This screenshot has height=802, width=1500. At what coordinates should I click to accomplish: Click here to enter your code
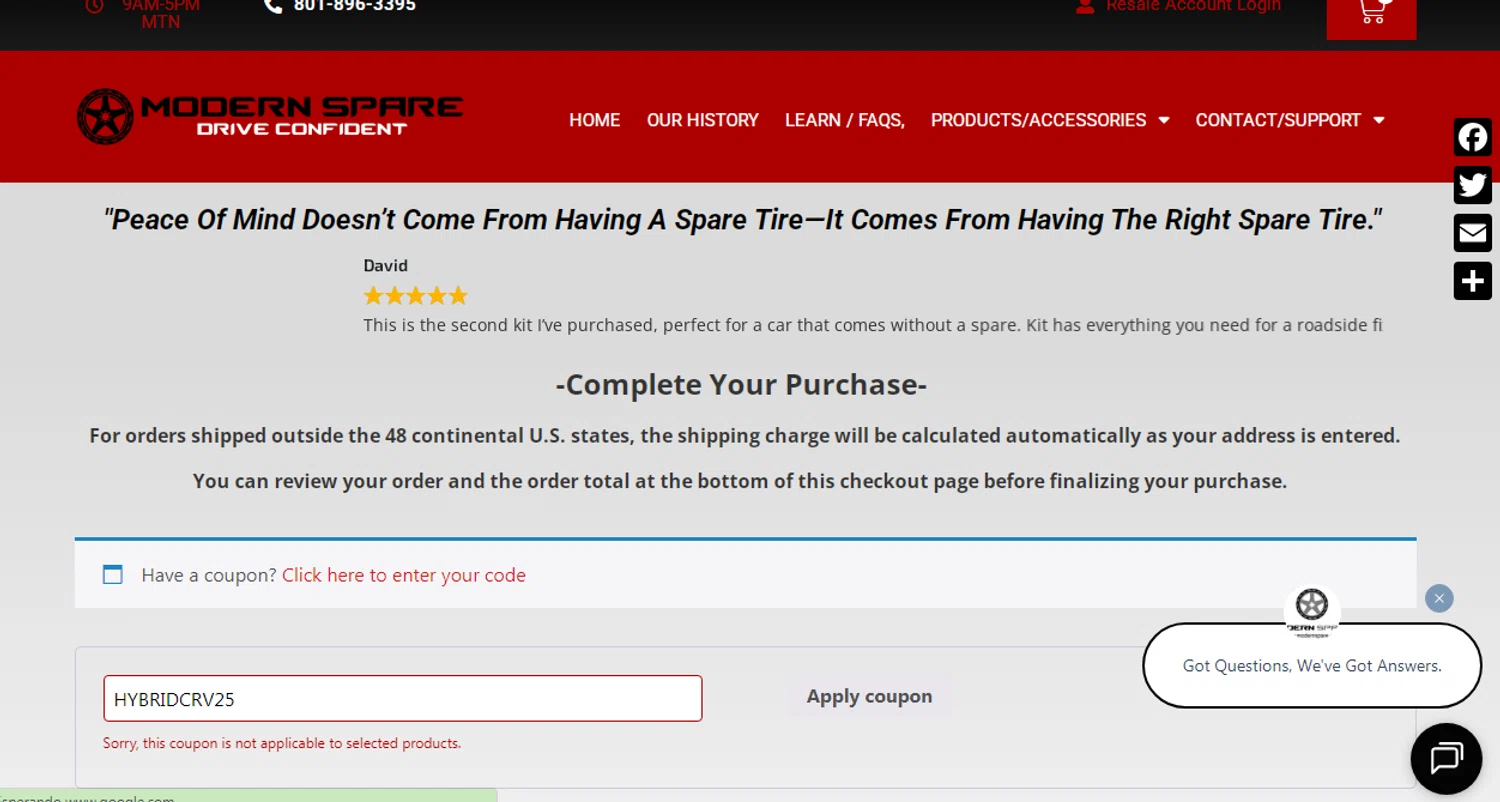point(404,575)
